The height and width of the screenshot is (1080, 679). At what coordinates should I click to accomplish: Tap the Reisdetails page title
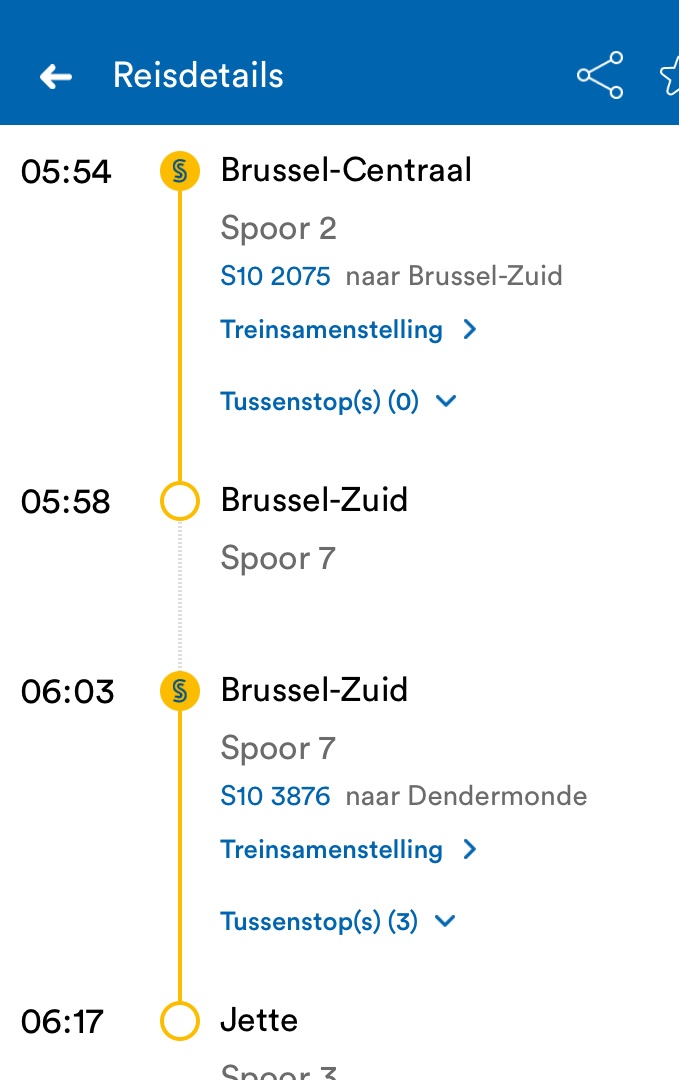tap(198, 76)
